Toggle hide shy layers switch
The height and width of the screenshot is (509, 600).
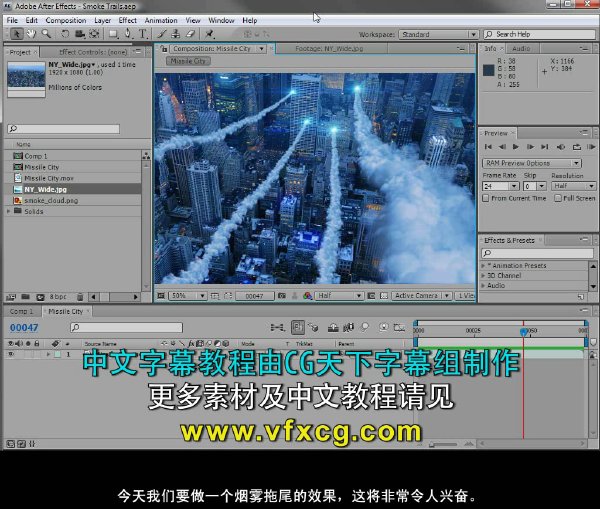pos(333,327)
